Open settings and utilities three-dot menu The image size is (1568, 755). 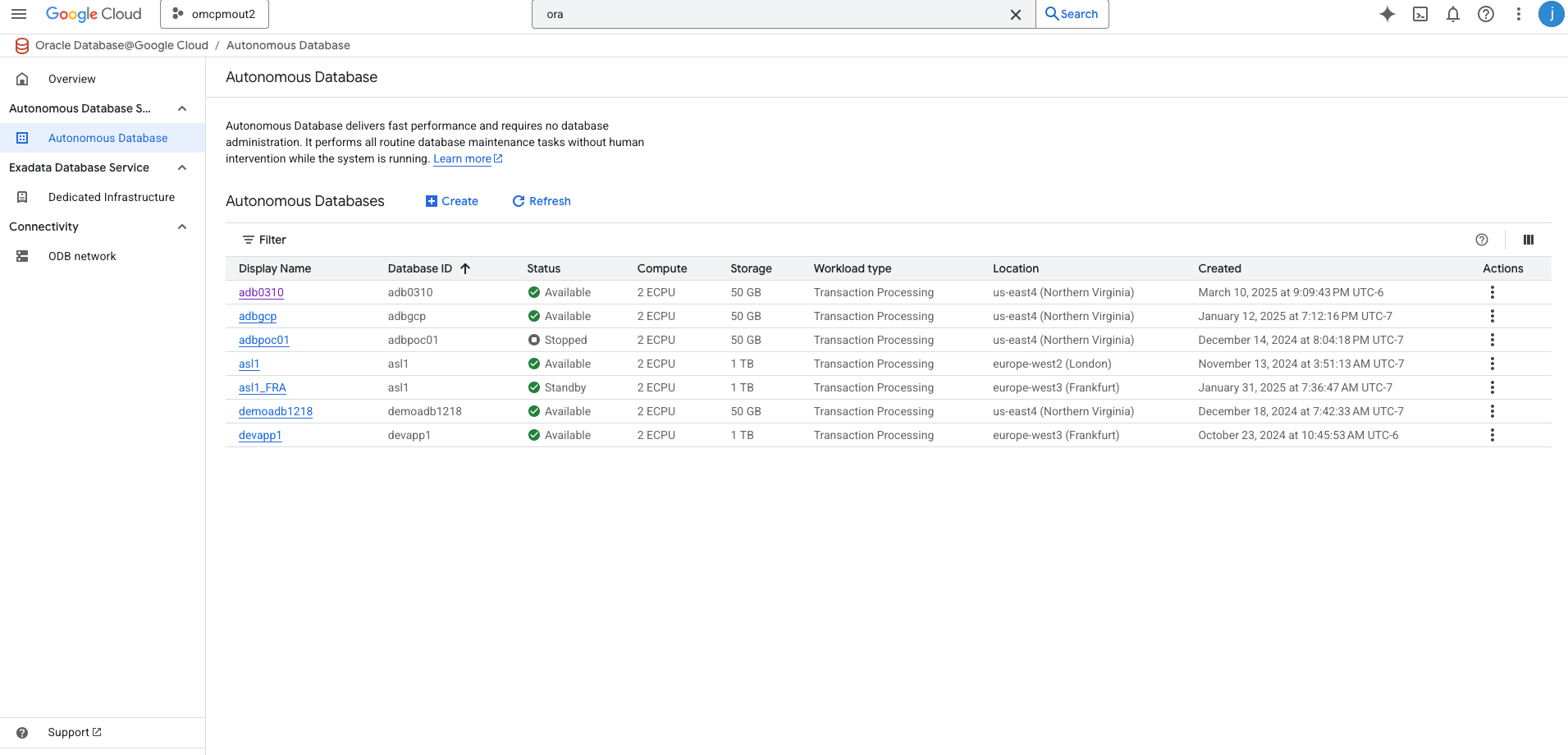(x=1519, y=14)
